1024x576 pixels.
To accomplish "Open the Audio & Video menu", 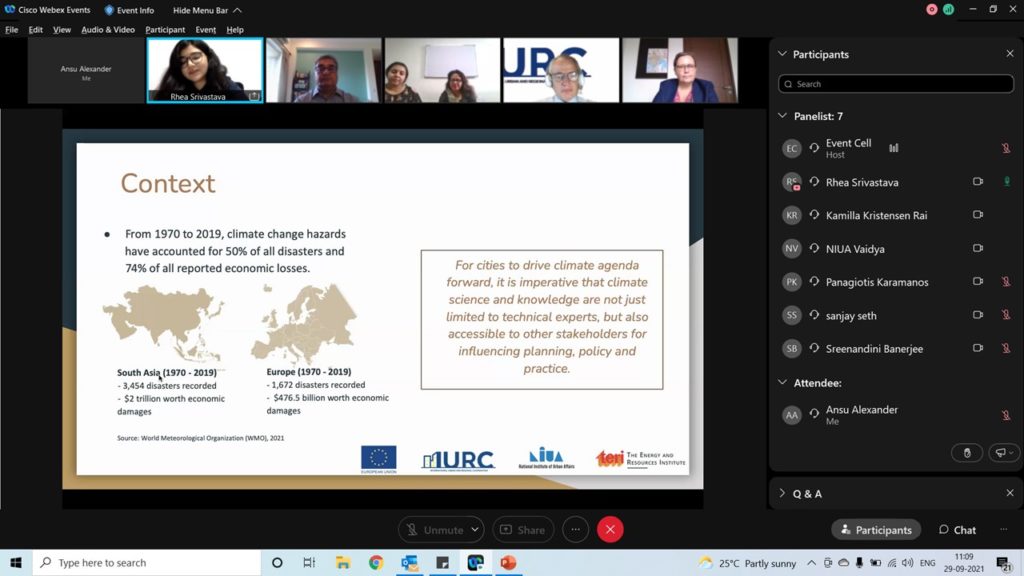I will (x=108, y=30).
